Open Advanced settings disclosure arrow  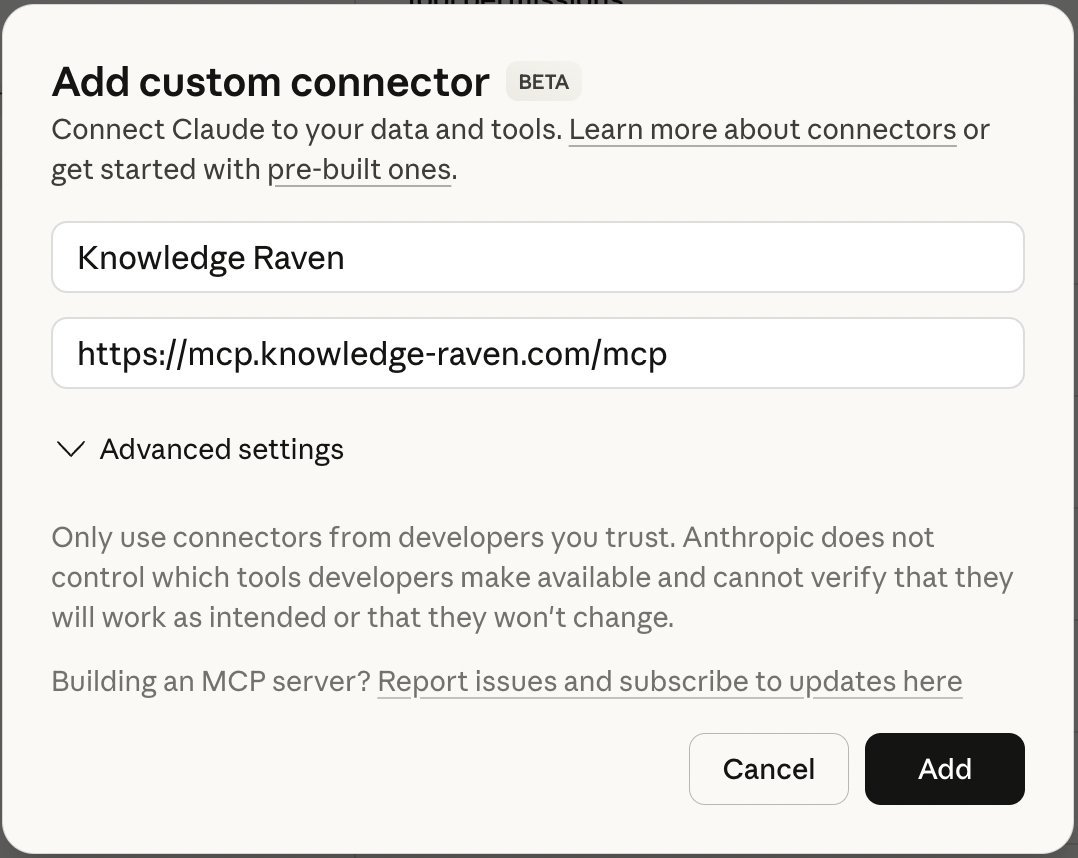pyautogui.click(x=70, y=449)
